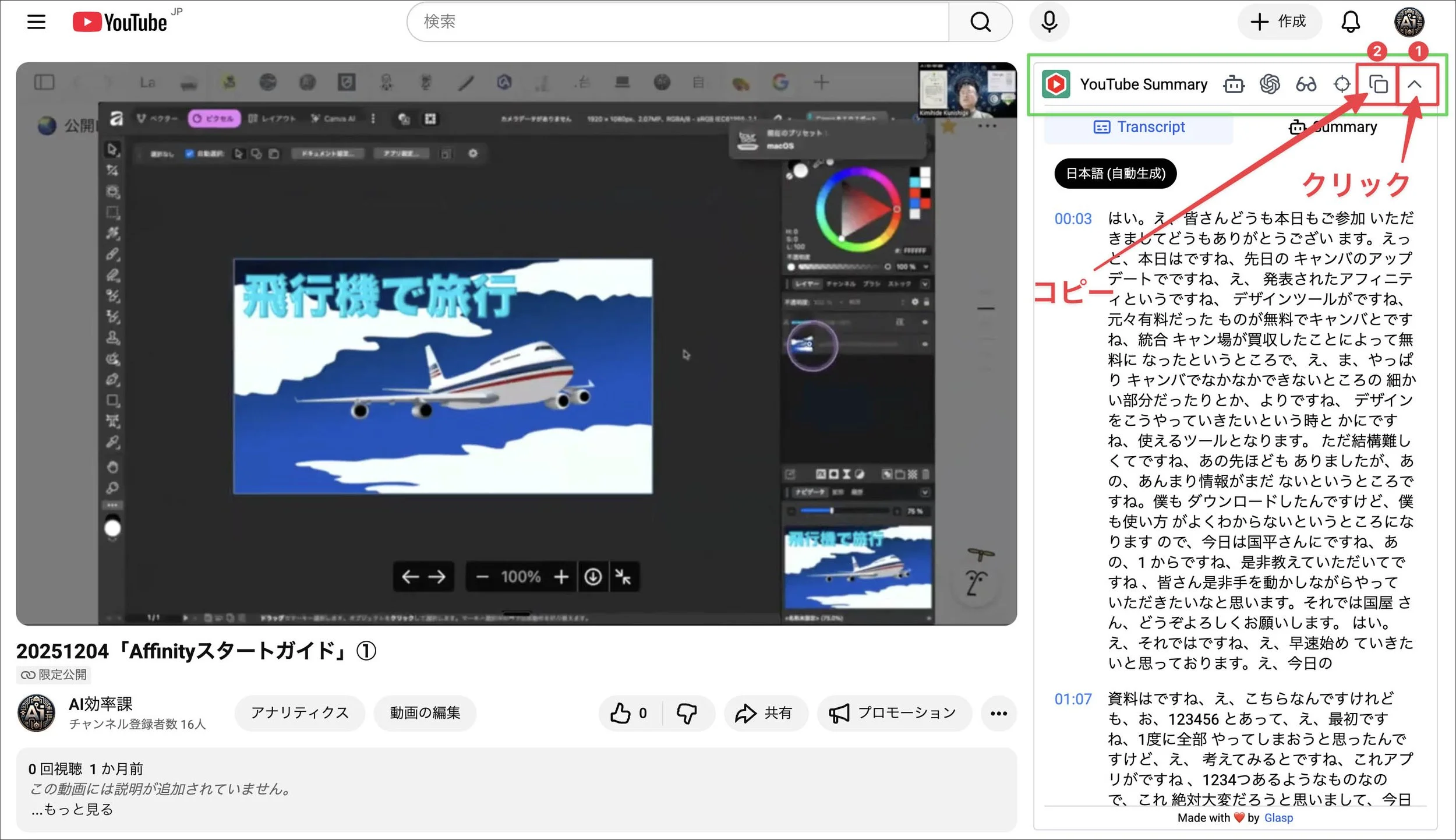Click the copy transcript icon

(1378, 84)
